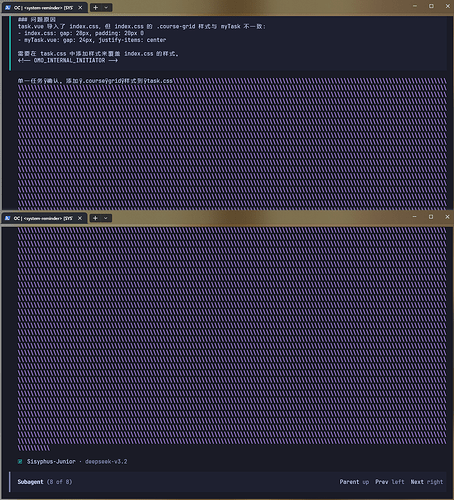Maximize the bottom terminal window
The height and width of the screenshot is (500, 454).
[x=431, y=217]
